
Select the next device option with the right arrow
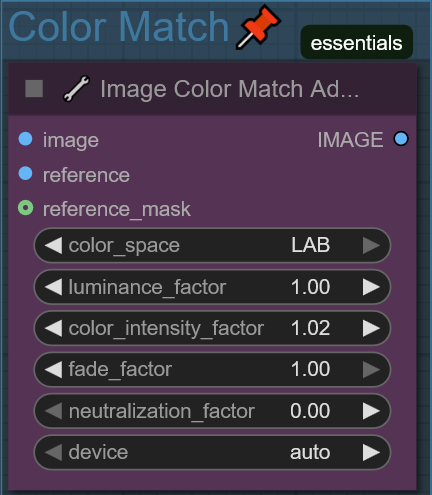371,452
